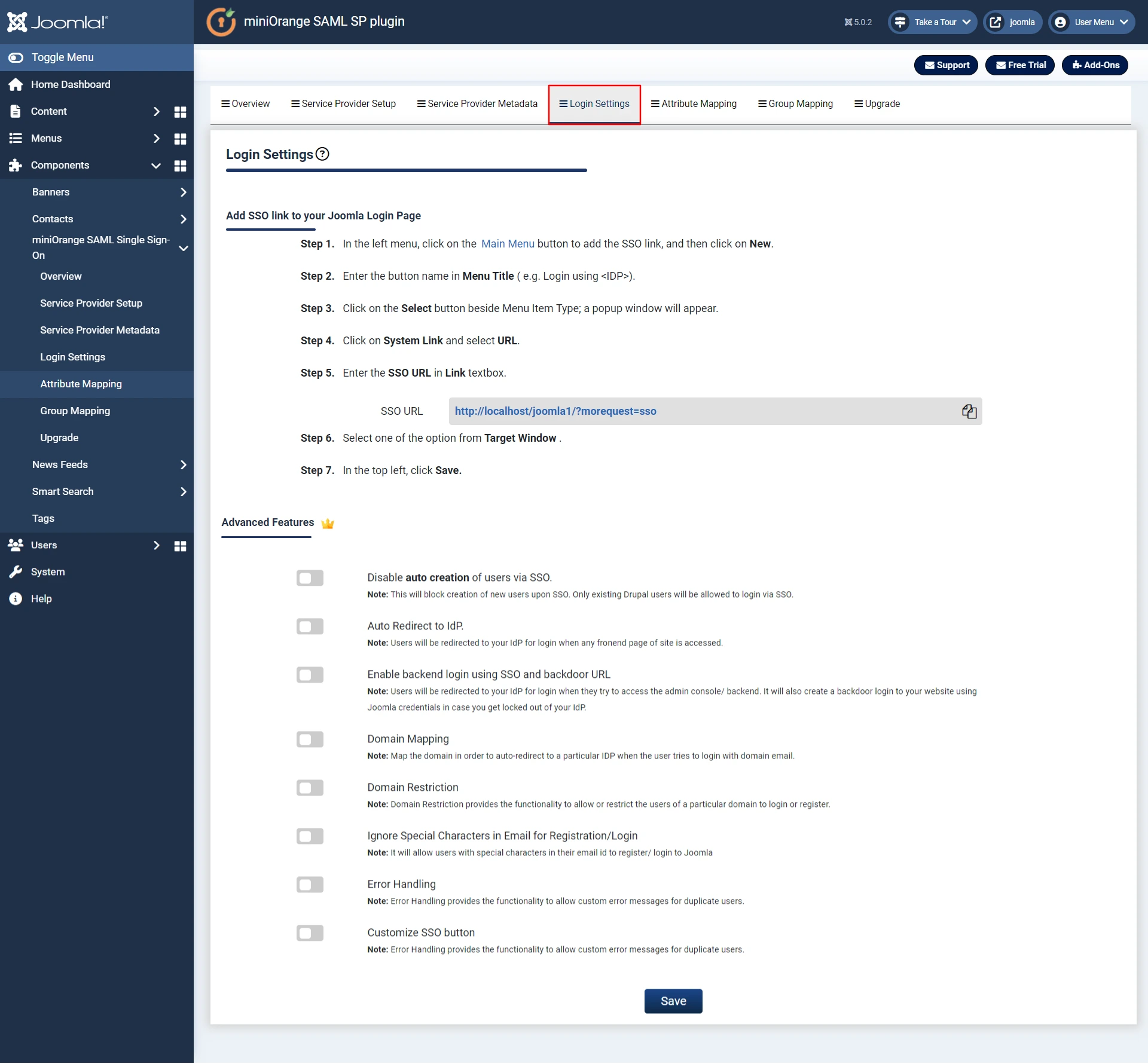Click the Save button at bottom
The width and height of the screenshot is (1148, 1064).
673,1001
